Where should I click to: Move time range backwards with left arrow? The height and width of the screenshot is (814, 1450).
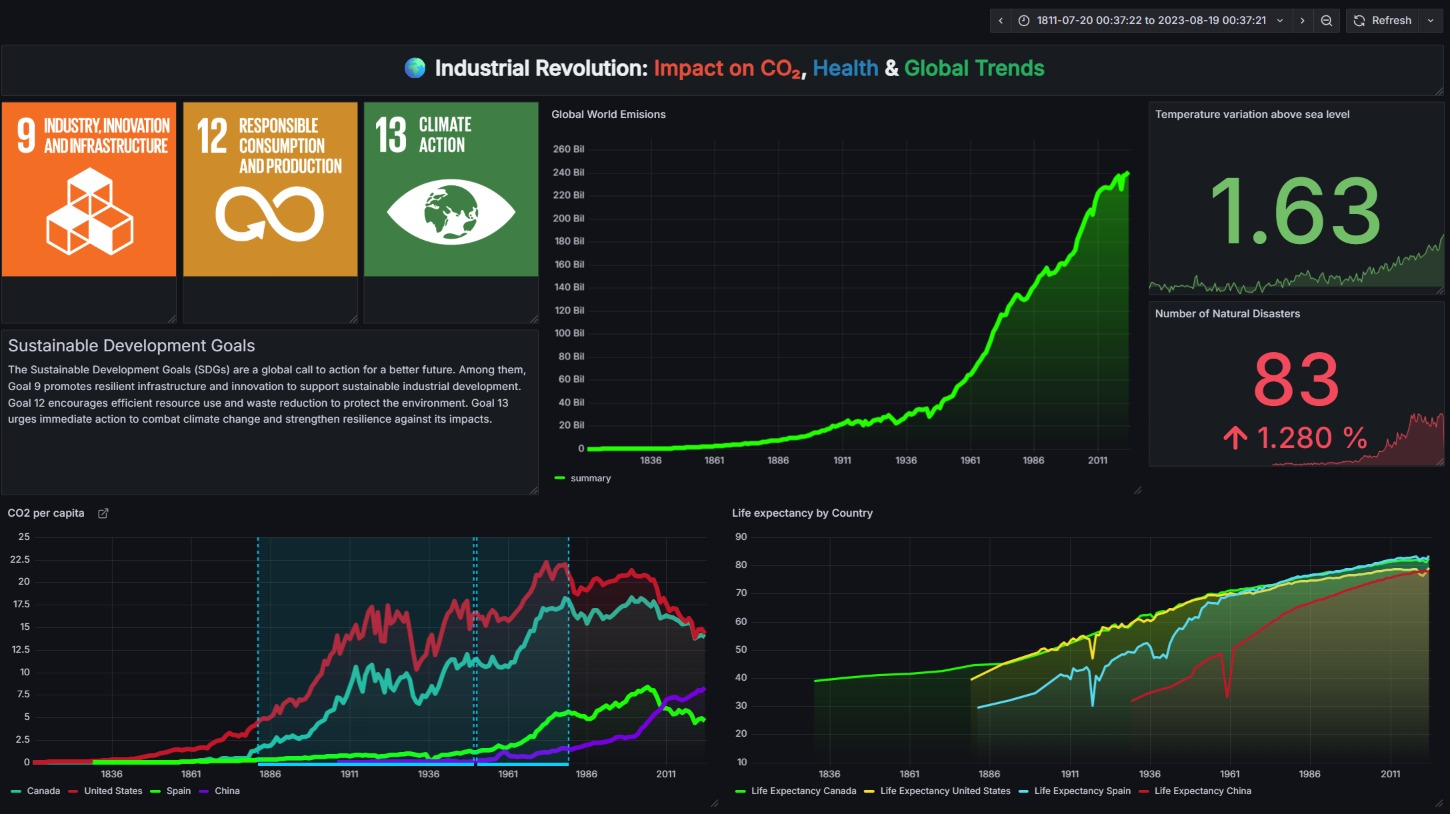tap(1001, 20)
